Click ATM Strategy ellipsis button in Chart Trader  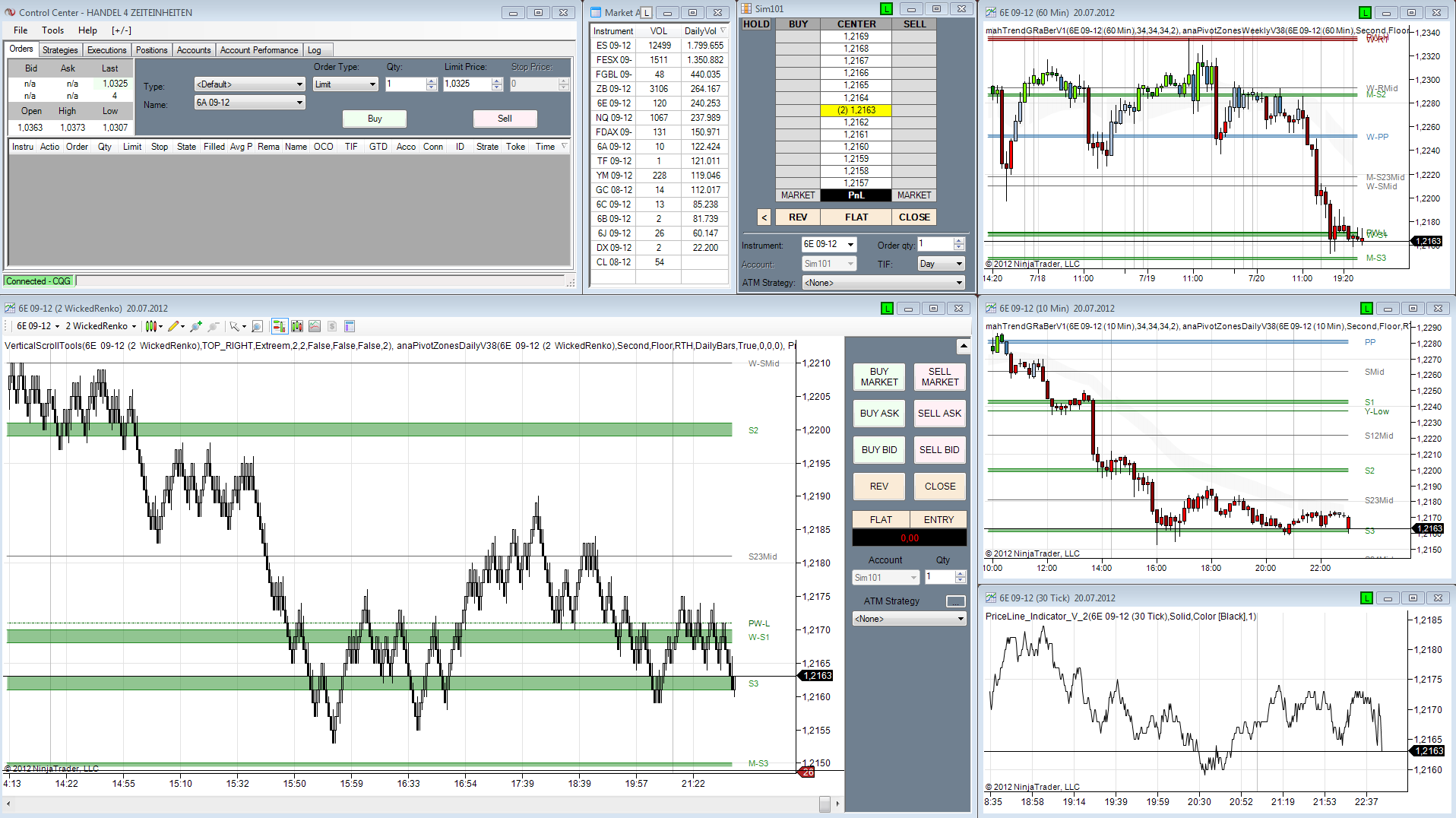[x=955, y=601]
